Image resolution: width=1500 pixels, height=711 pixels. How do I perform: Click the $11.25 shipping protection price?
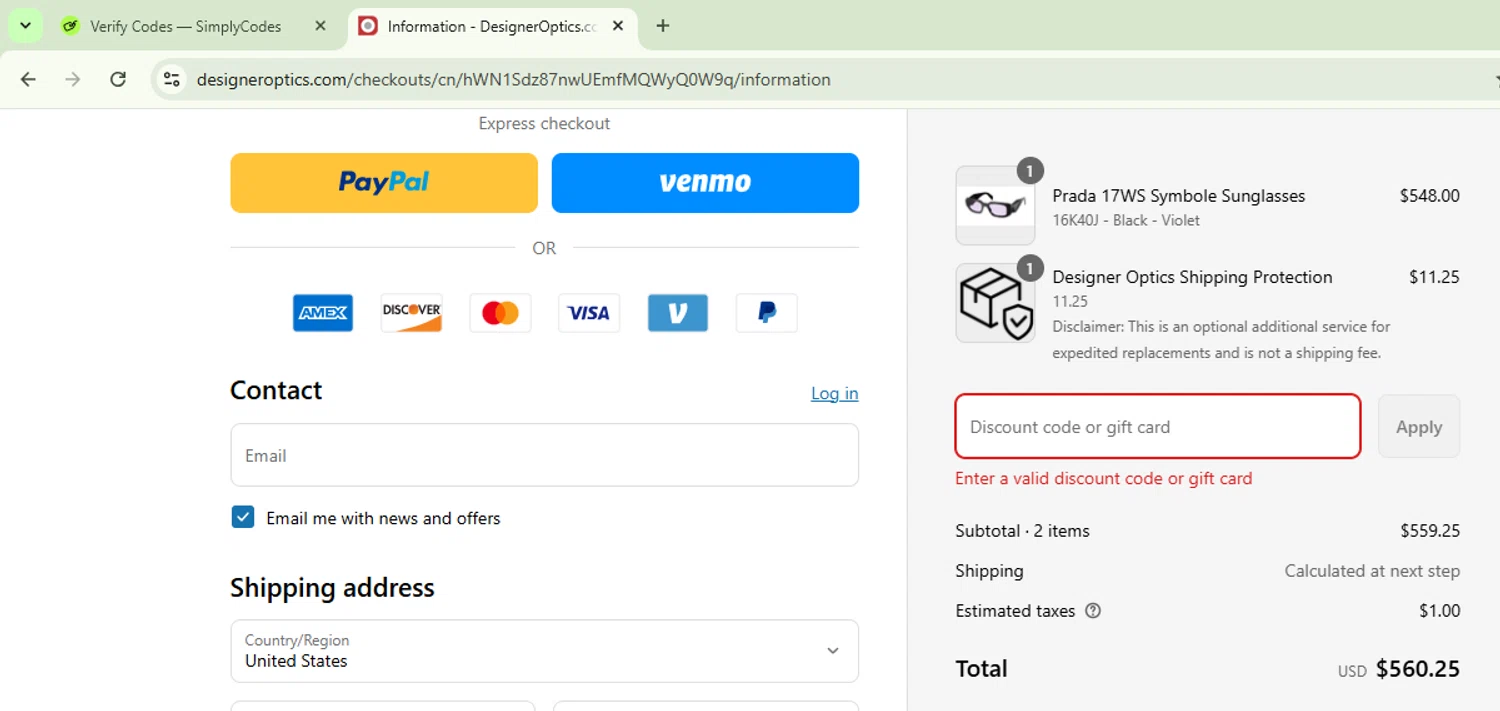pos(1434,277)
